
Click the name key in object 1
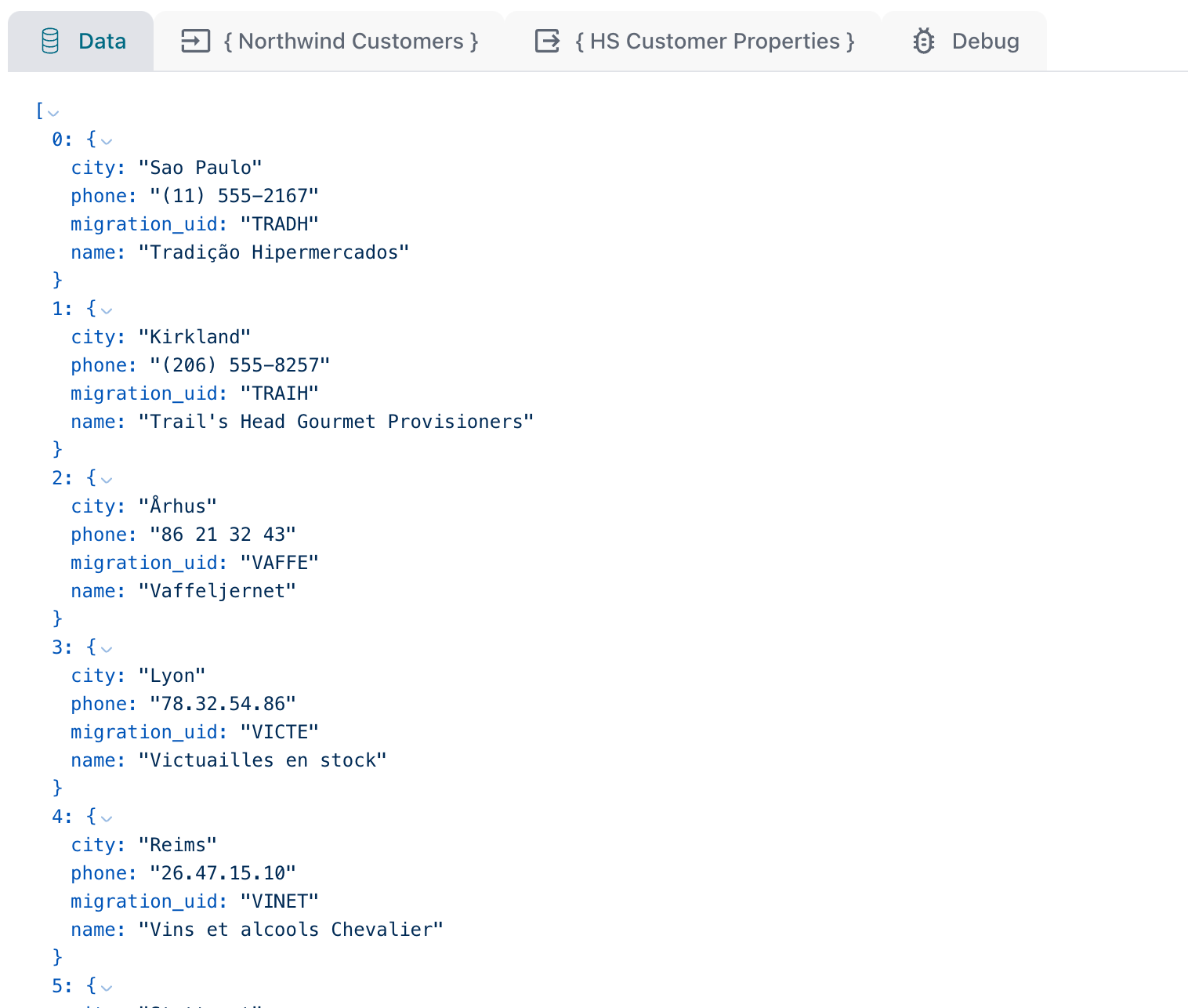[98, 422]
